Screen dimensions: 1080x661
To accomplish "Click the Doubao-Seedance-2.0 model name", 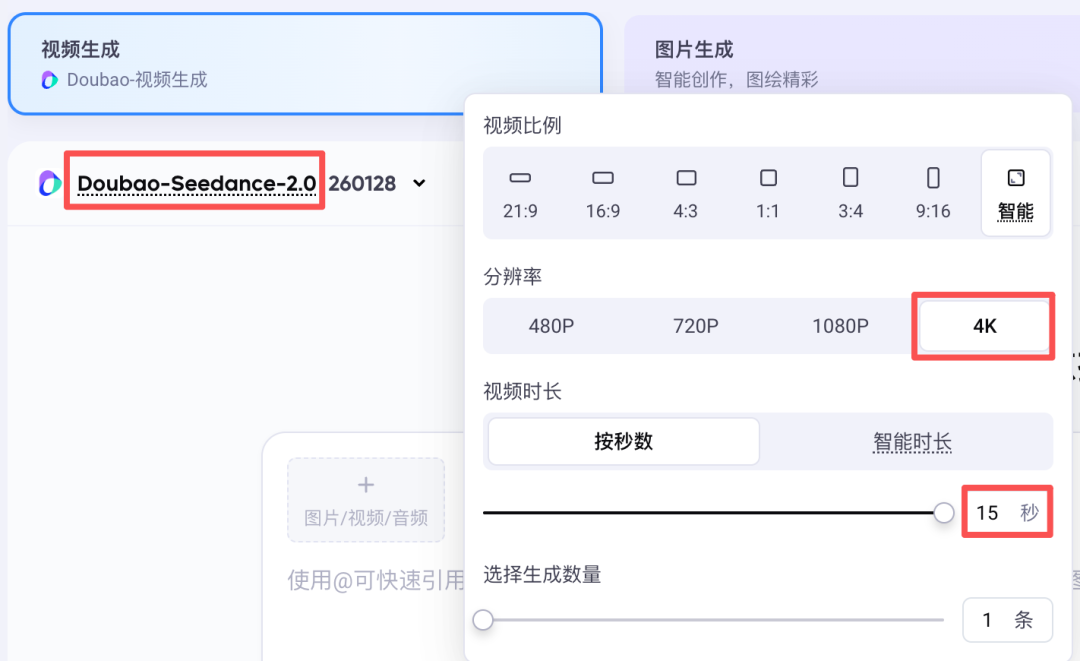I will tap(196, 183).
